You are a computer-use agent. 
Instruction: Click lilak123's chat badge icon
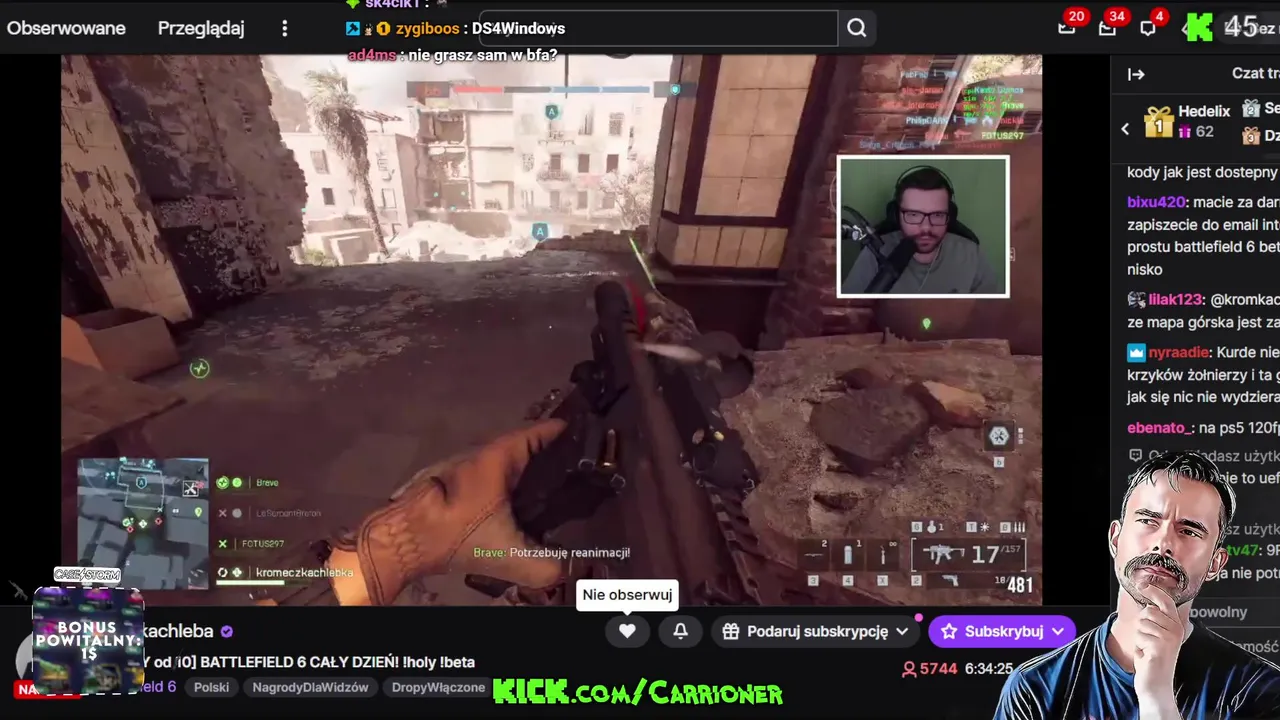pyautogui.click(x=1136, y=299)
